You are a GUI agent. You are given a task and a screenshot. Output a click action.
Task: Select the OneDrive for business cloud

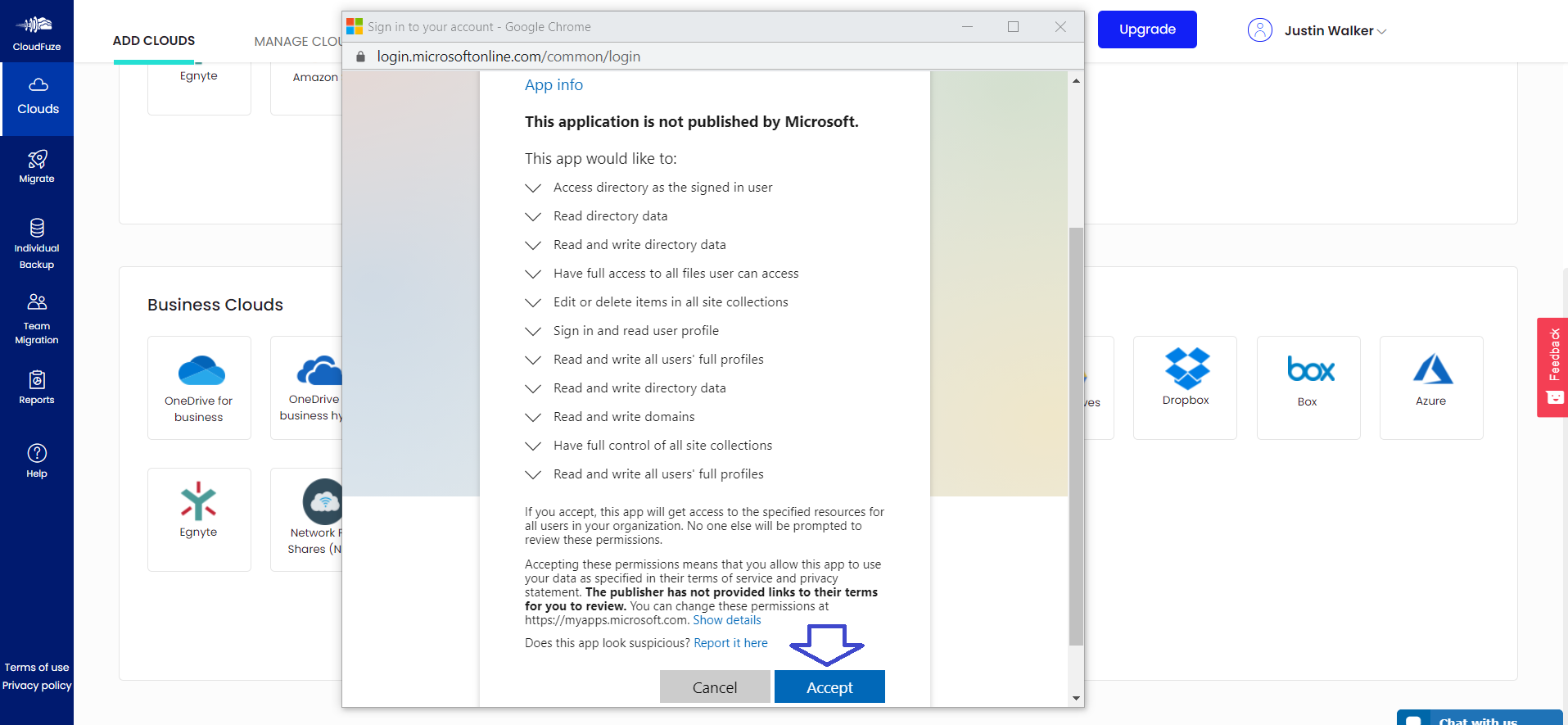[x=199, y=387]
